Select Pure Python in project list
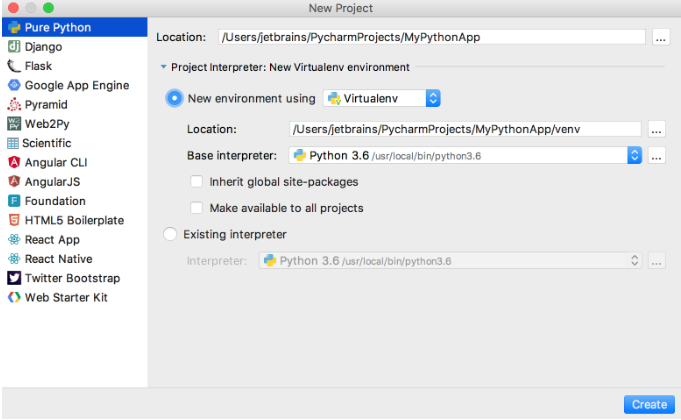The width and height of the screenshot is (681, 420). pyautogui.click(x=75, y=27)
